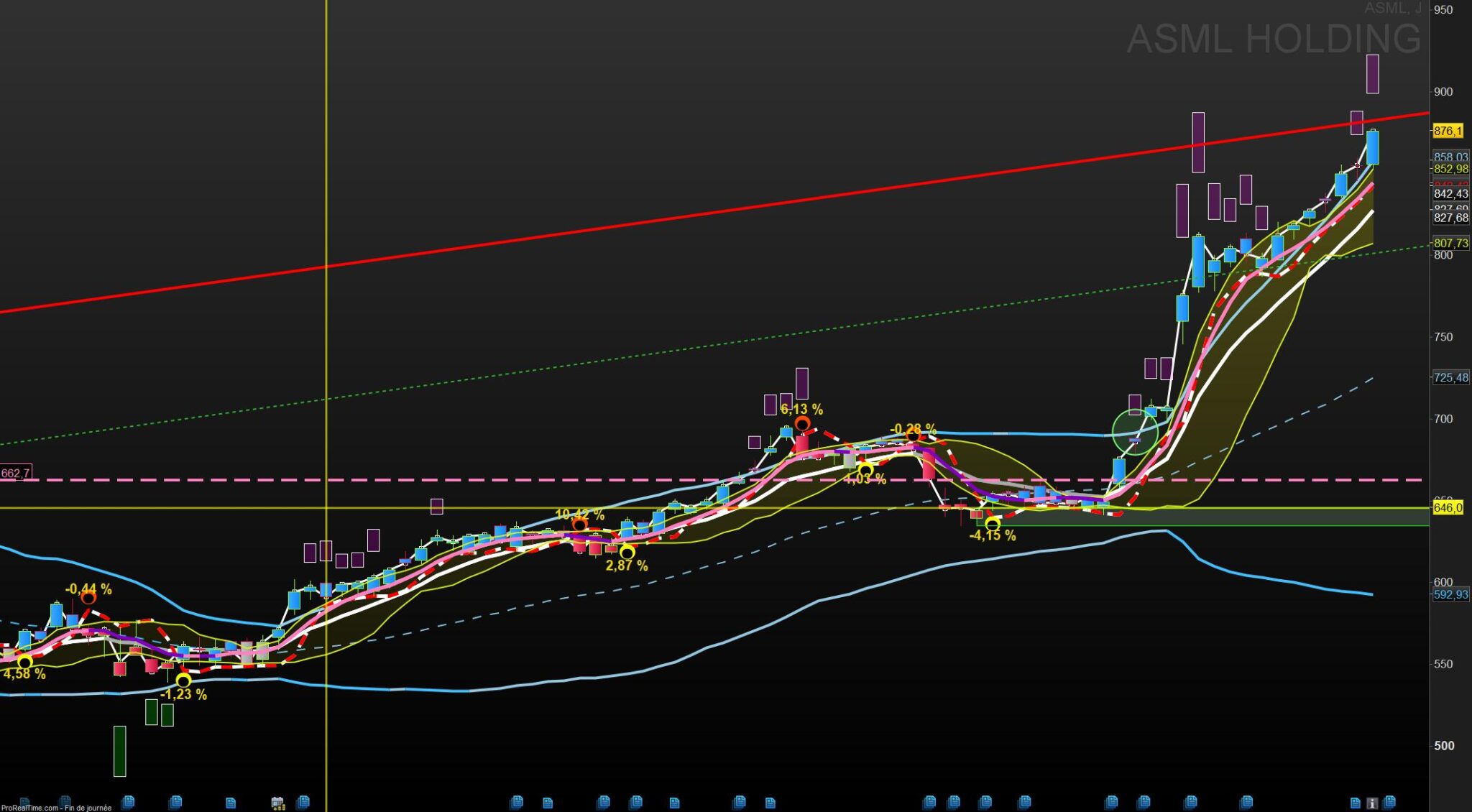Open news document icon left of info icon
1472x812 pixels.
1356,803
